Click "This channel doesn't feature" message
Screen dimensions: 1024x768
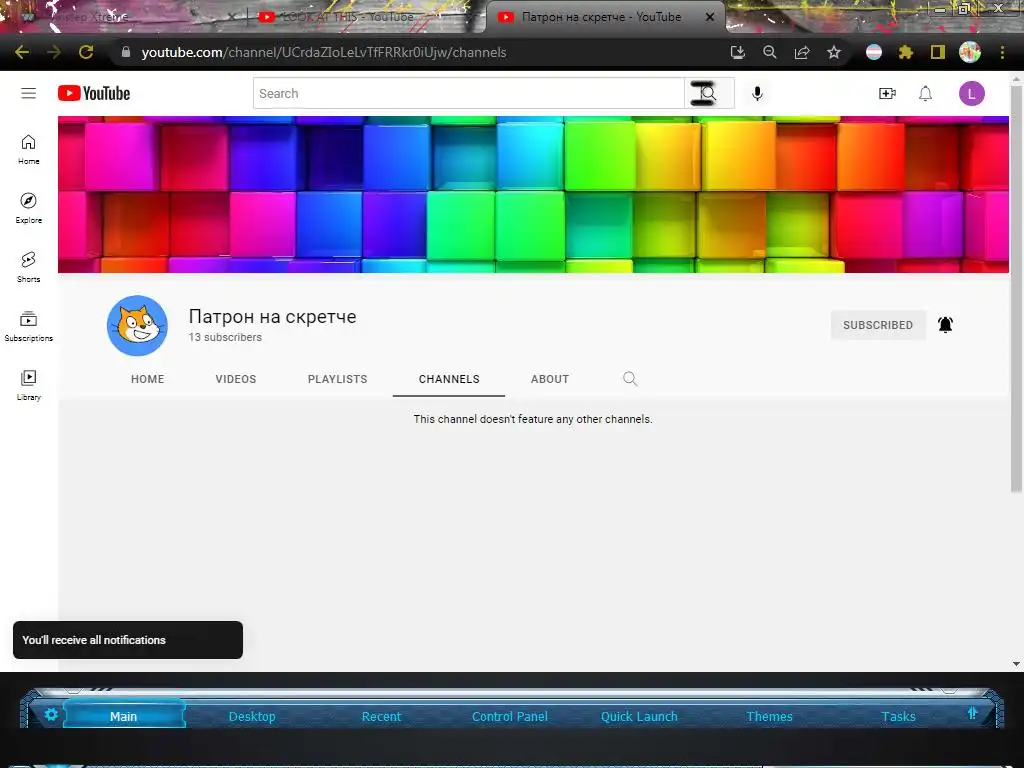coord(533,419)
